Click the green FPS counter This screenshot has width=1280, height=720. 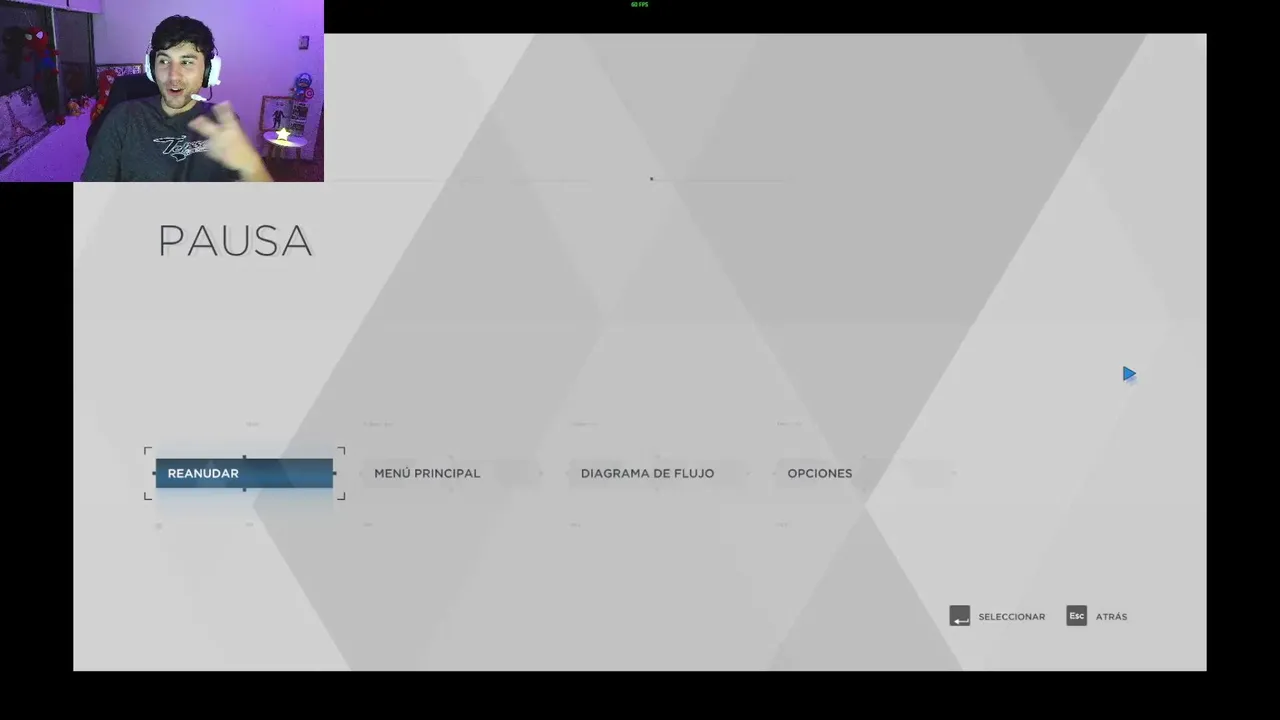pos(640,4)
